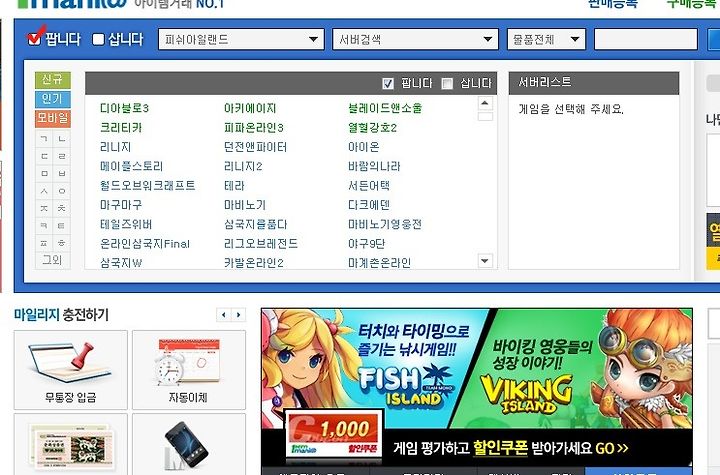This screenshot has height=475, width=720.
Task: Check the top 팝니다 checkbox
Action: (x=34, y=40)
